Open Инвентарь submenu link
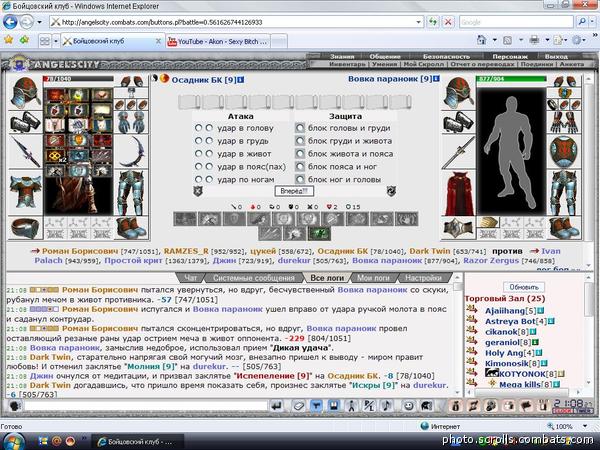The image size is (600, 450). pos(347,64)
